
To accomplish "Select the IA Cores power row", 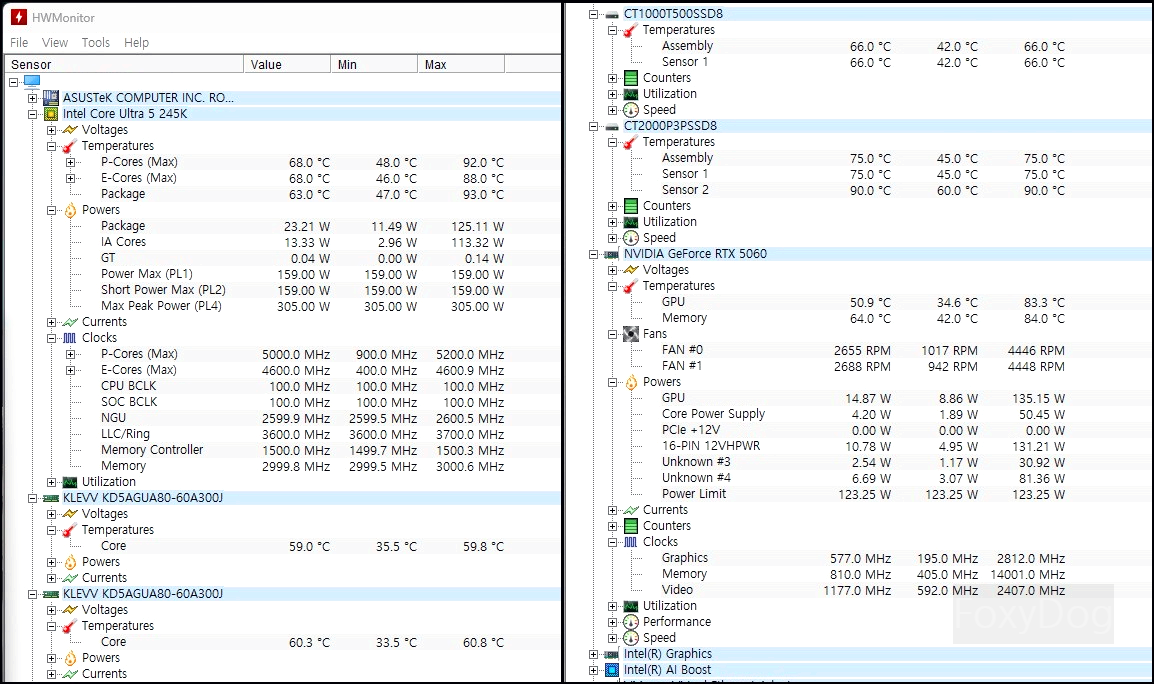I will [x=302, y=242].
